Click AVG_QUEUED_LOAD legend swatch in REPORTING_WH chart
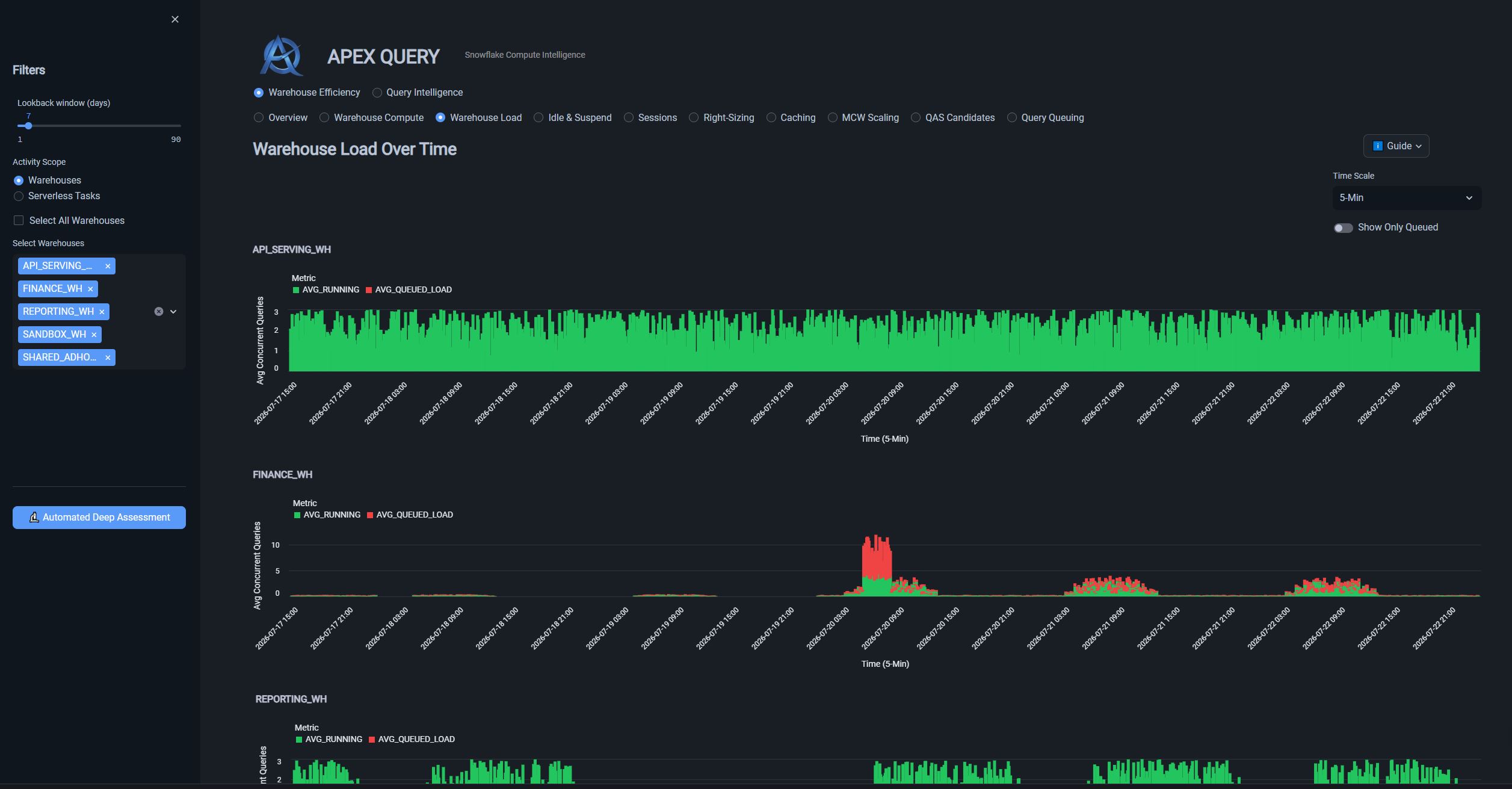This screenshot has width=1512, height=789. [372, 740]
